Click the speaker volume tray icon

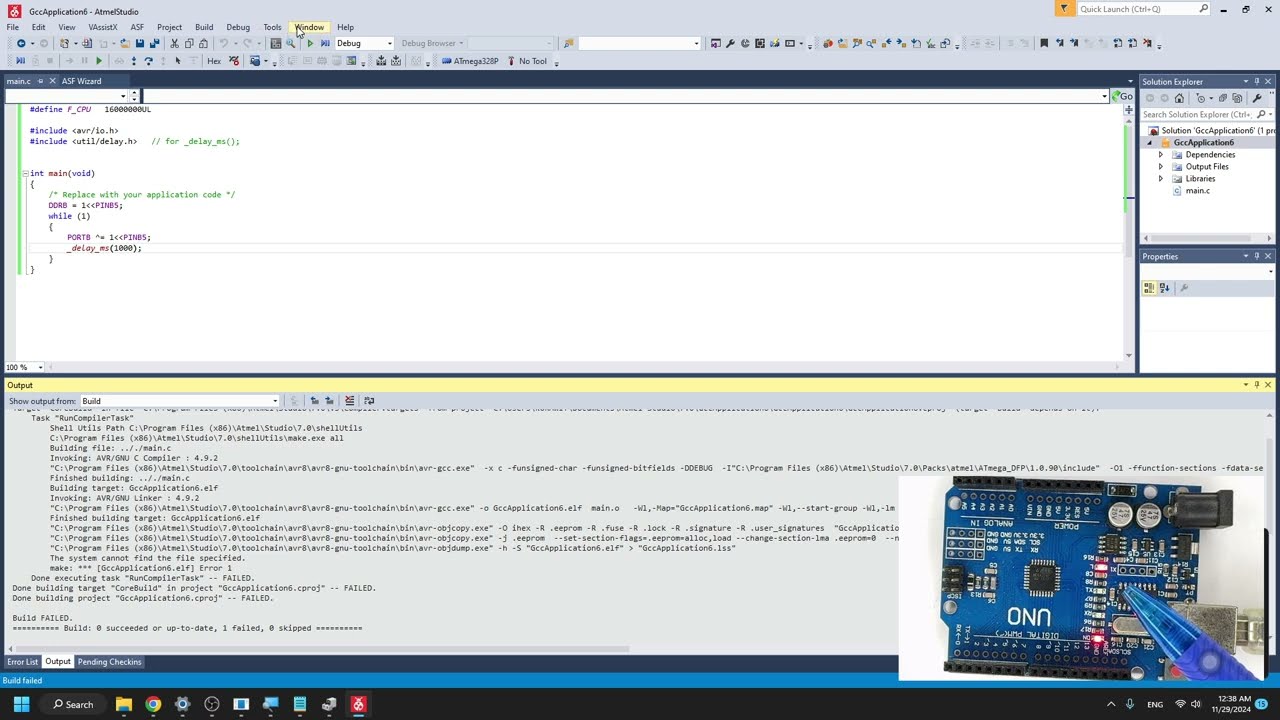click(x=1196, y=704)
